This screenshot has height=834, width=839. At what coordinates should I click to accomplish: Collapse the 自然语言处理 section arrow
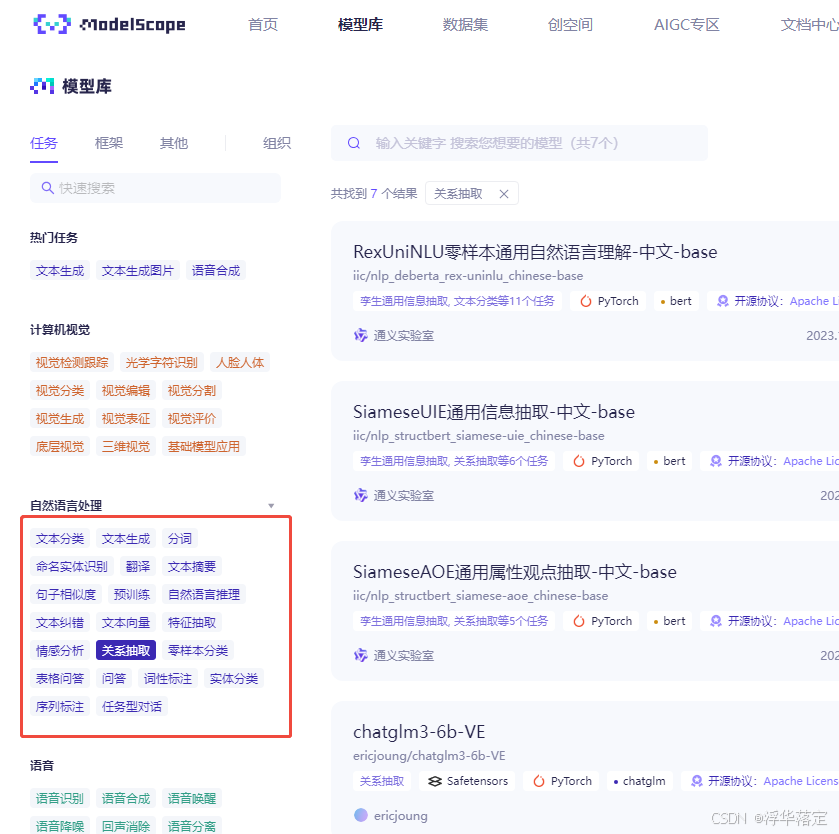click(x=271, y=506)
